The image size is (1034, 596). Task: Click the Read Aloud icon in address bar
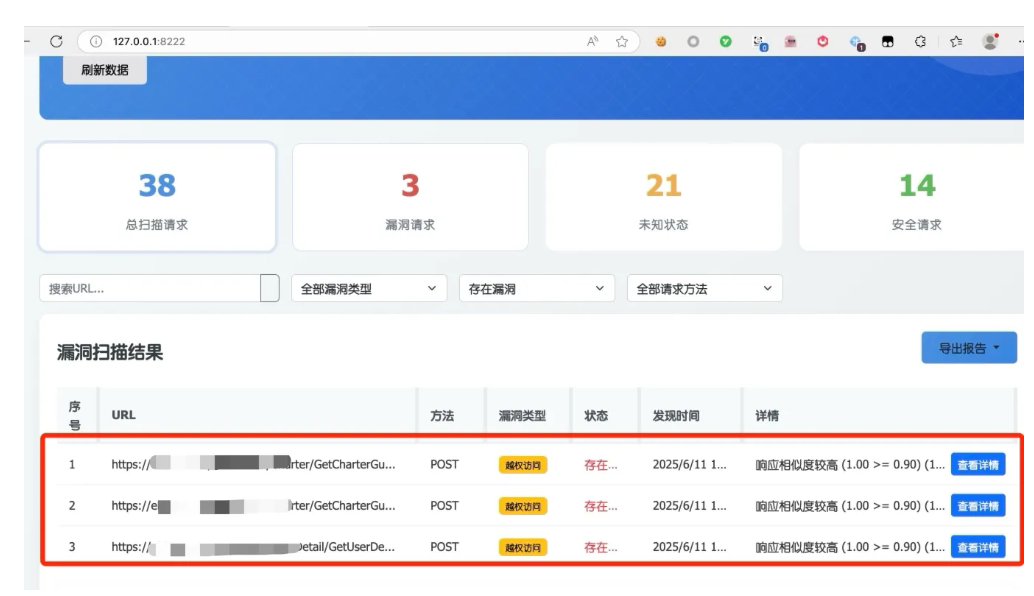[x=593, y=41]
